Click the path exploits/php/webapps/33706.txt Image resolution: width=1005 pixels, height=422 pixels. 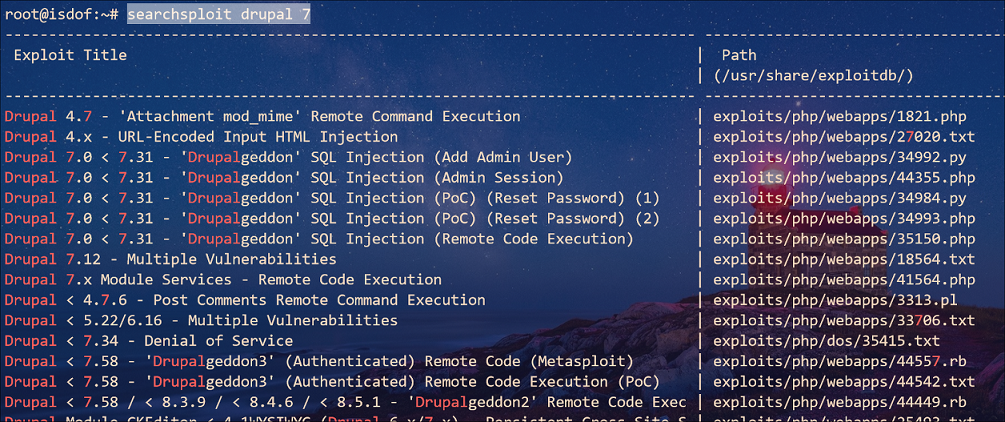click(844, 321)
